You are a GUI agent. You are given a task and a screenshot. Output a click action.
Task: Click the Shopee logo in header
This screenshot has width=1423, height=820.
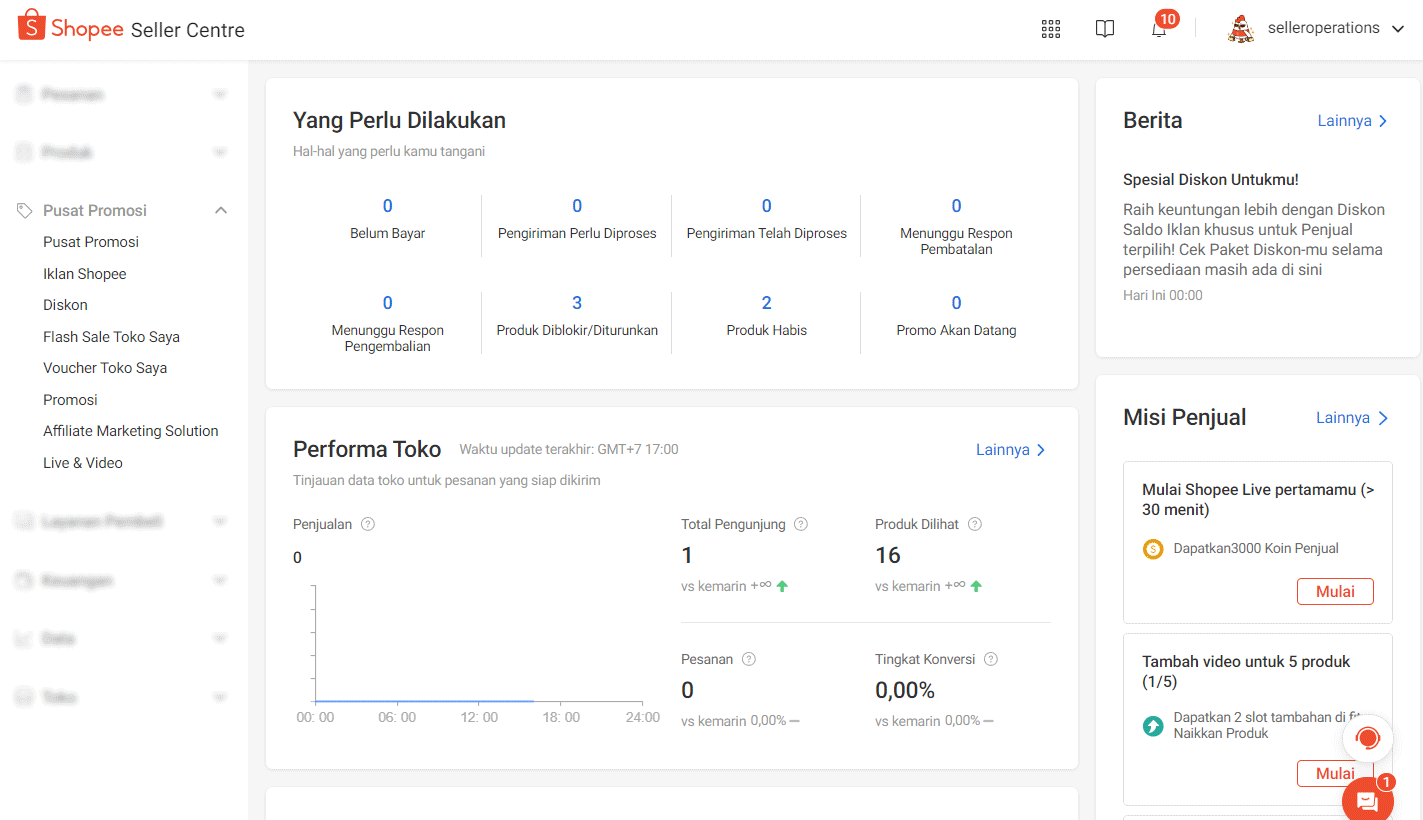(70, 28)
